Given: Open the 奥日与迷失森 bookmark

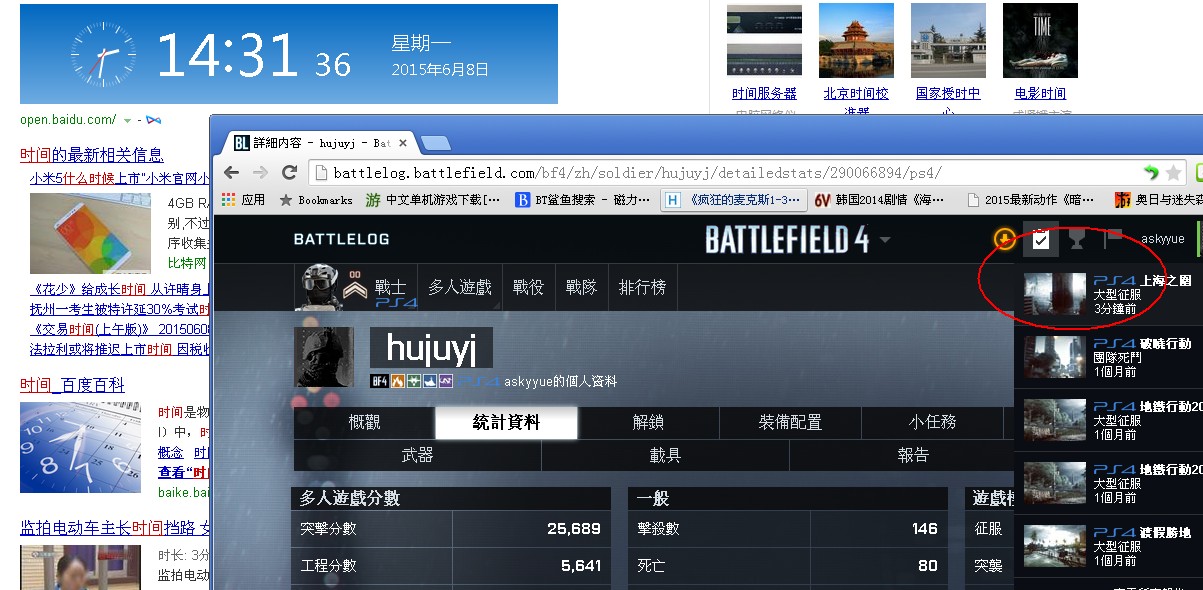Looking at the screenshot, I should coord(1158,200).
